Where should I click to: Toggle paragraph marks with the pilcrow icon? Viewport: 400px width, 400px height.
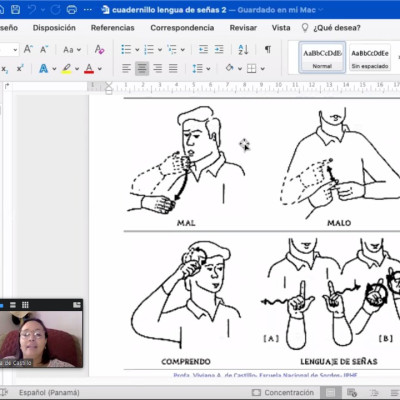pyautogui.click(x=268, y=50)
